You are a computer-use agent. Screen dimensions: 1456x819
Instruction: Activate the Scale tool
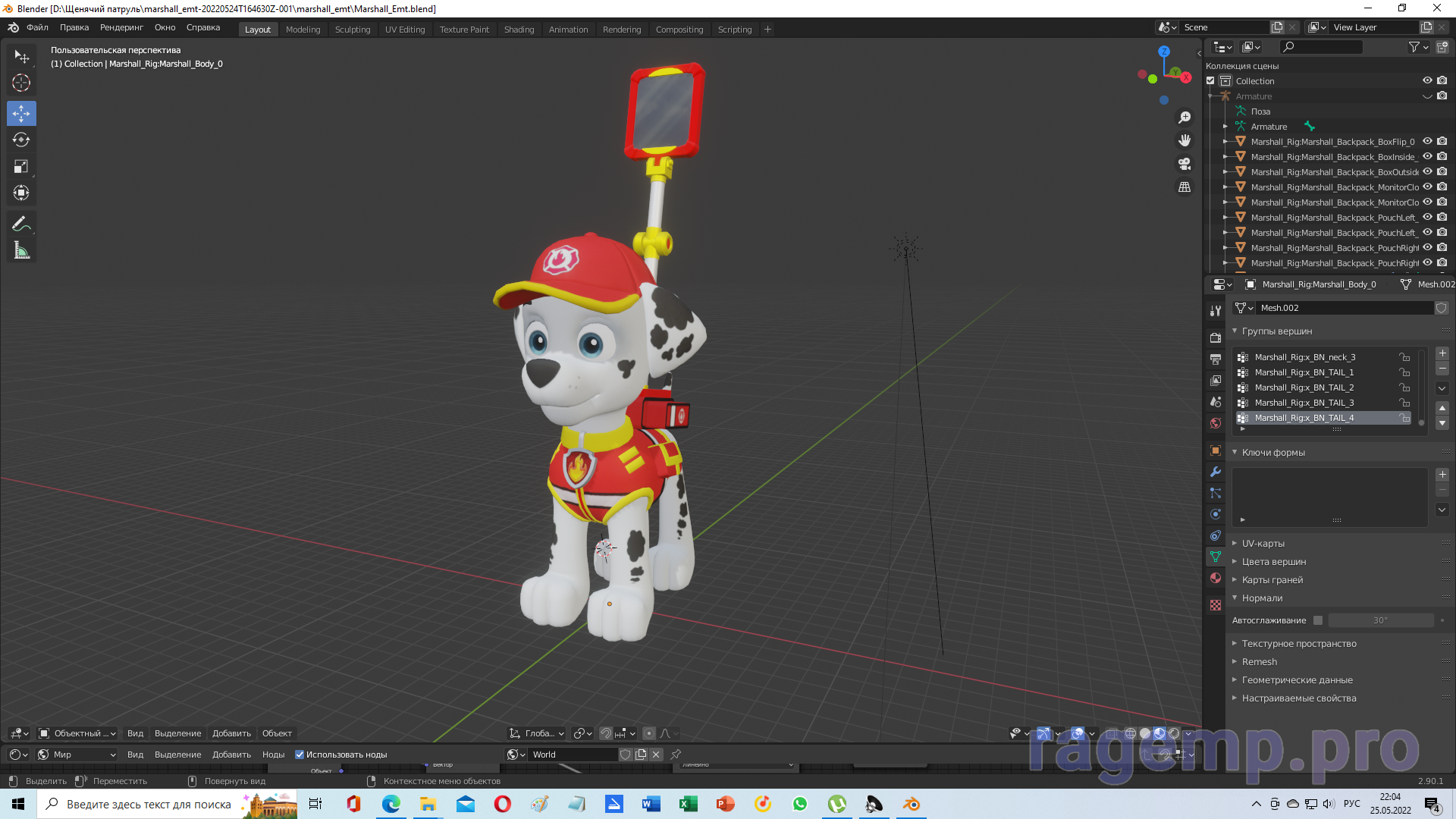[x=21, y=166]
